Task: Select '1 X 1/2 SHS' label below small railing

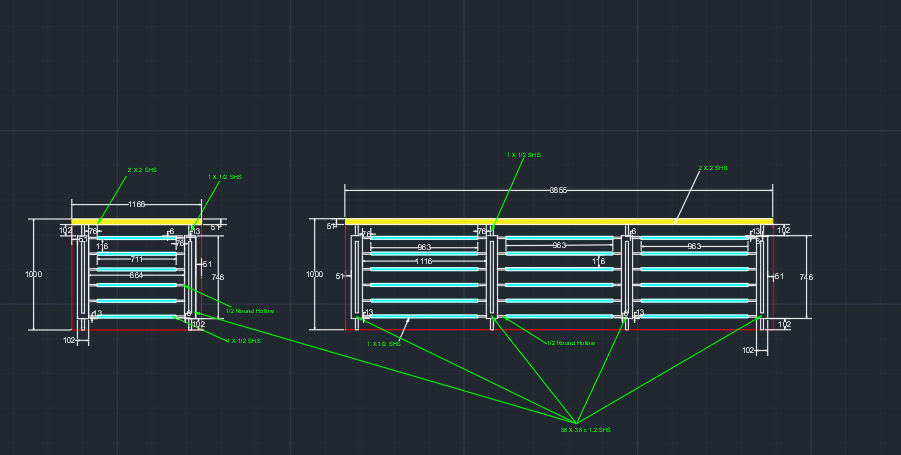Action: pyautogui.click(x=244, y=341)
